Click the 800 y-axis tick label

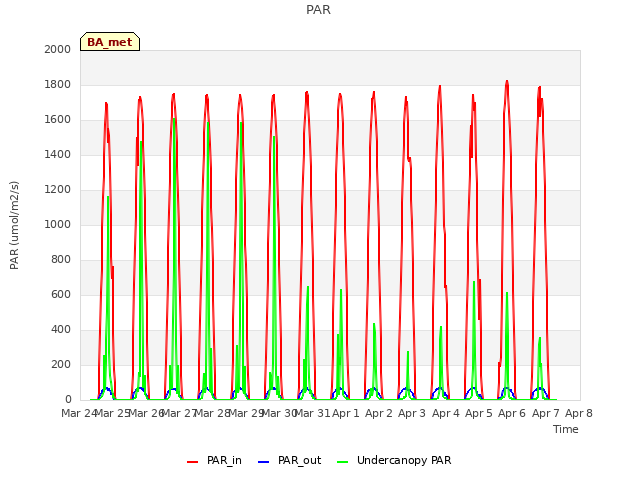pos(61,260)
